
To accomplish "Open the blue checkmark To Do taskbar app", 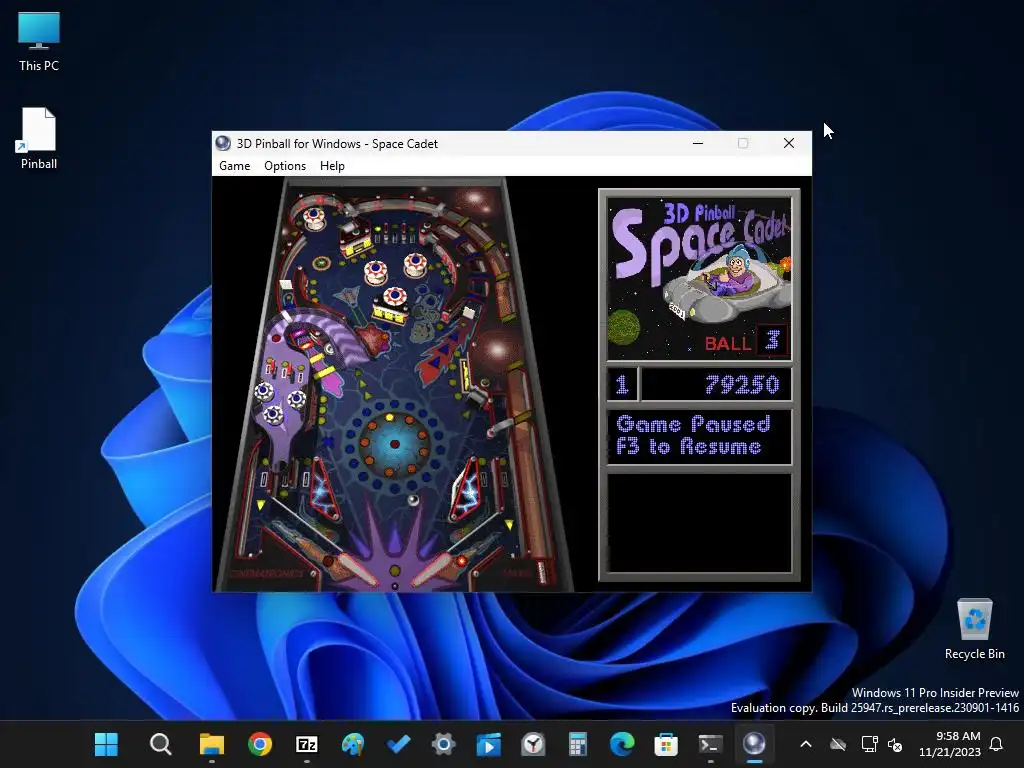I will pos(398,744).
